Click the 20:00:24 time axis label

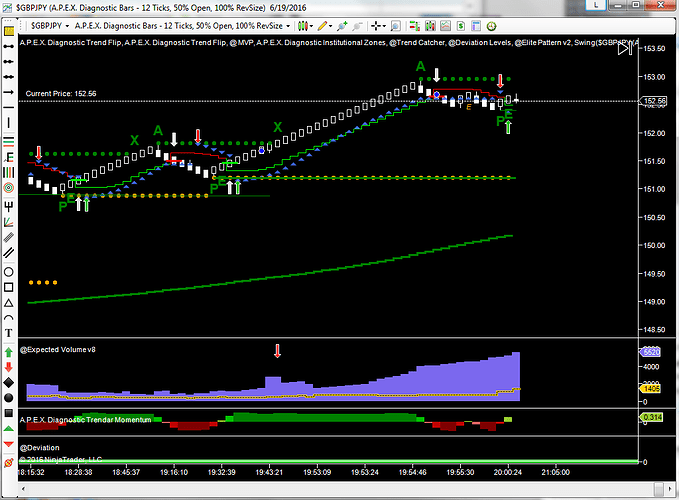[508, 472]
